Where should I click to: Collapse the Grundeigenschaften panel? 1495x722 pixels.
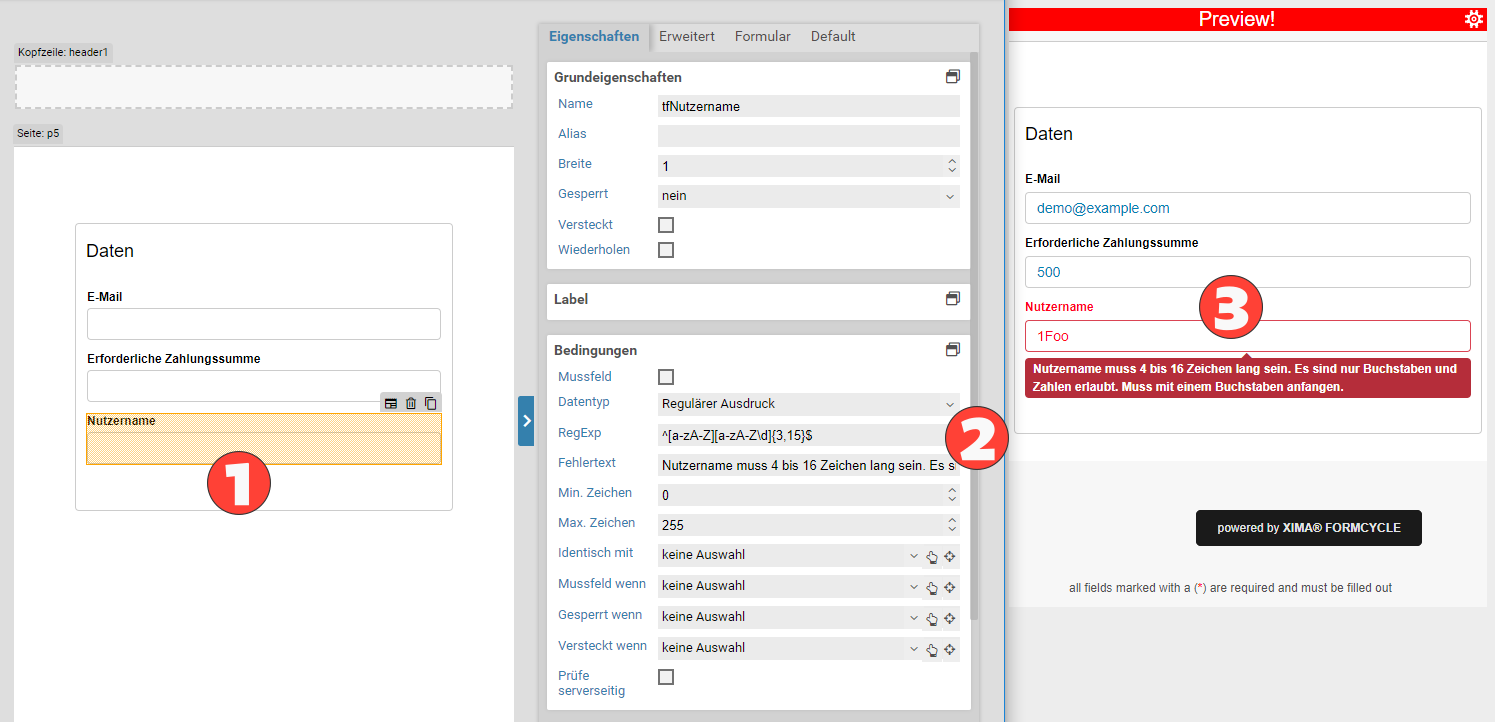coord(952,77)
